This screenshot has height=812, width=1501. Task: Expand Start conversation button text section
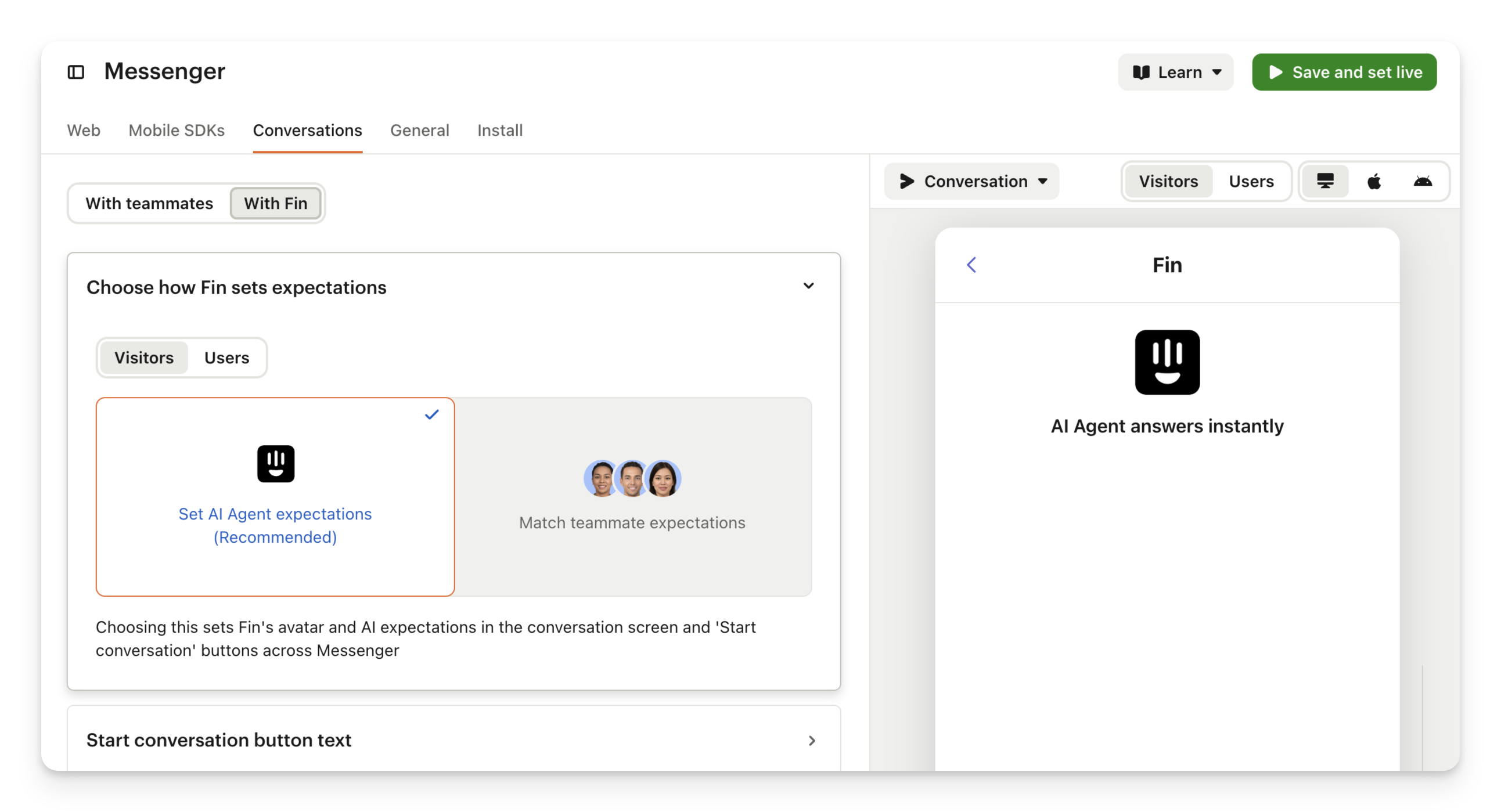click(x=811, y=741)
